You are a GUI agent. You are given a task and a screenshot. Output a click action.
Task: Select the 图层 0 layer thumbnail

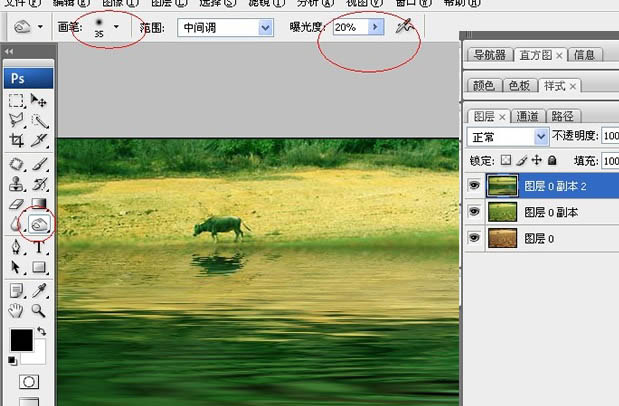pos(500,239)
